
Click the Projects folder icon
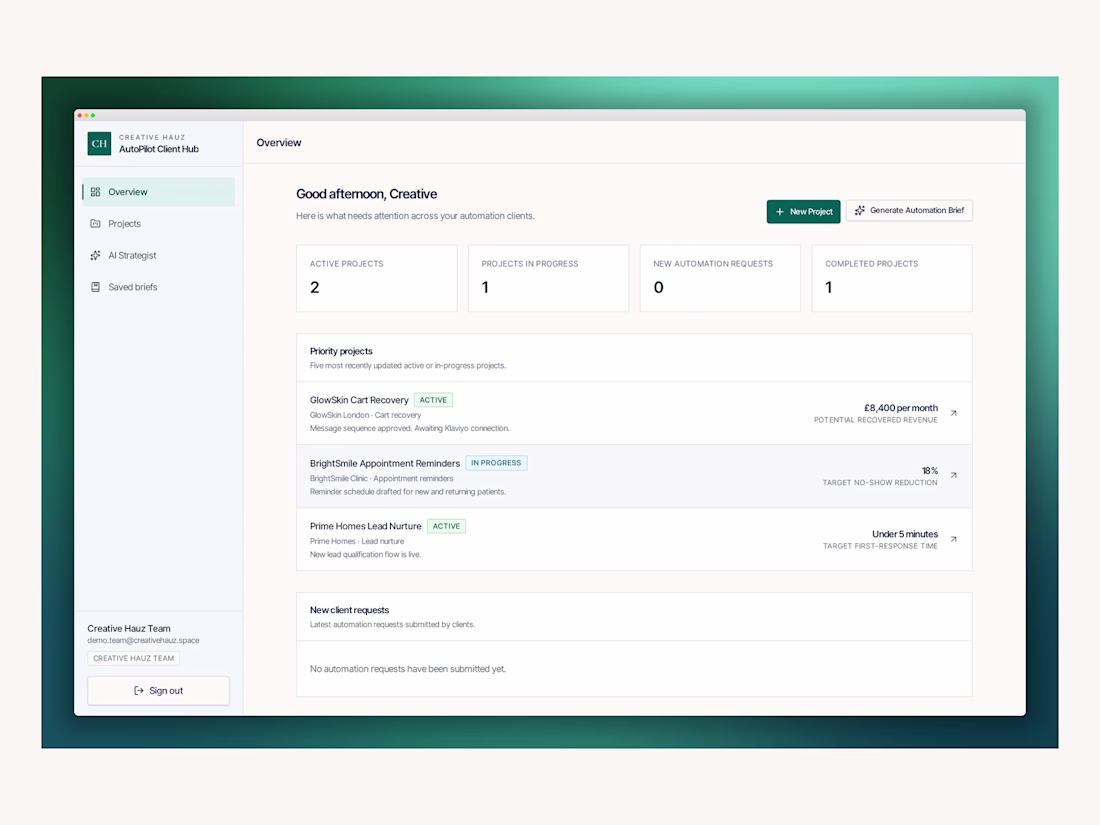pos(95,224)
